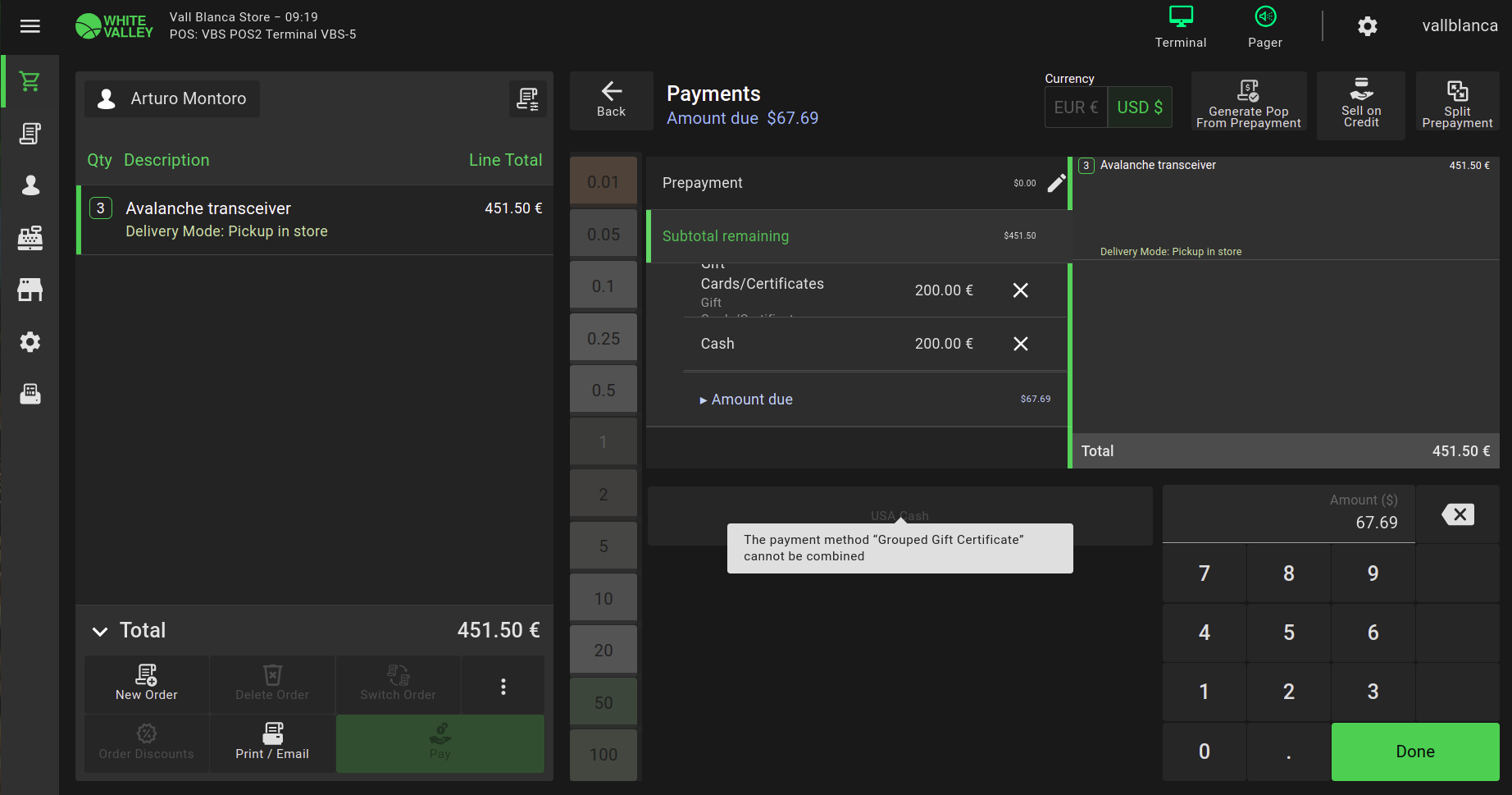Click the Line Total column header

(x=505, y=160)
